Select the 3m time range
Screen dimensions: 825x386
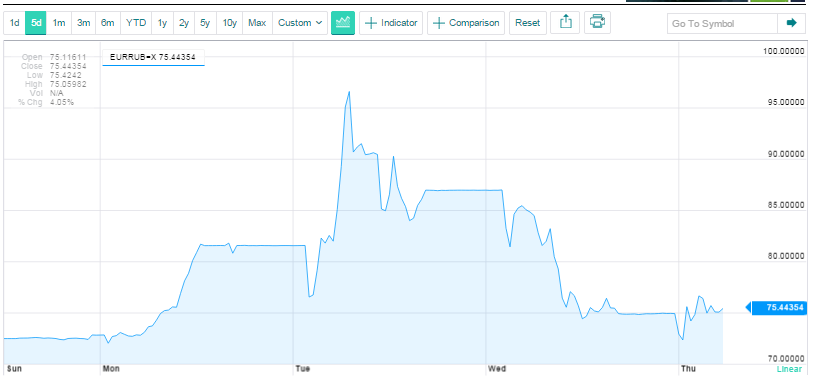click(x=83, y=23)
